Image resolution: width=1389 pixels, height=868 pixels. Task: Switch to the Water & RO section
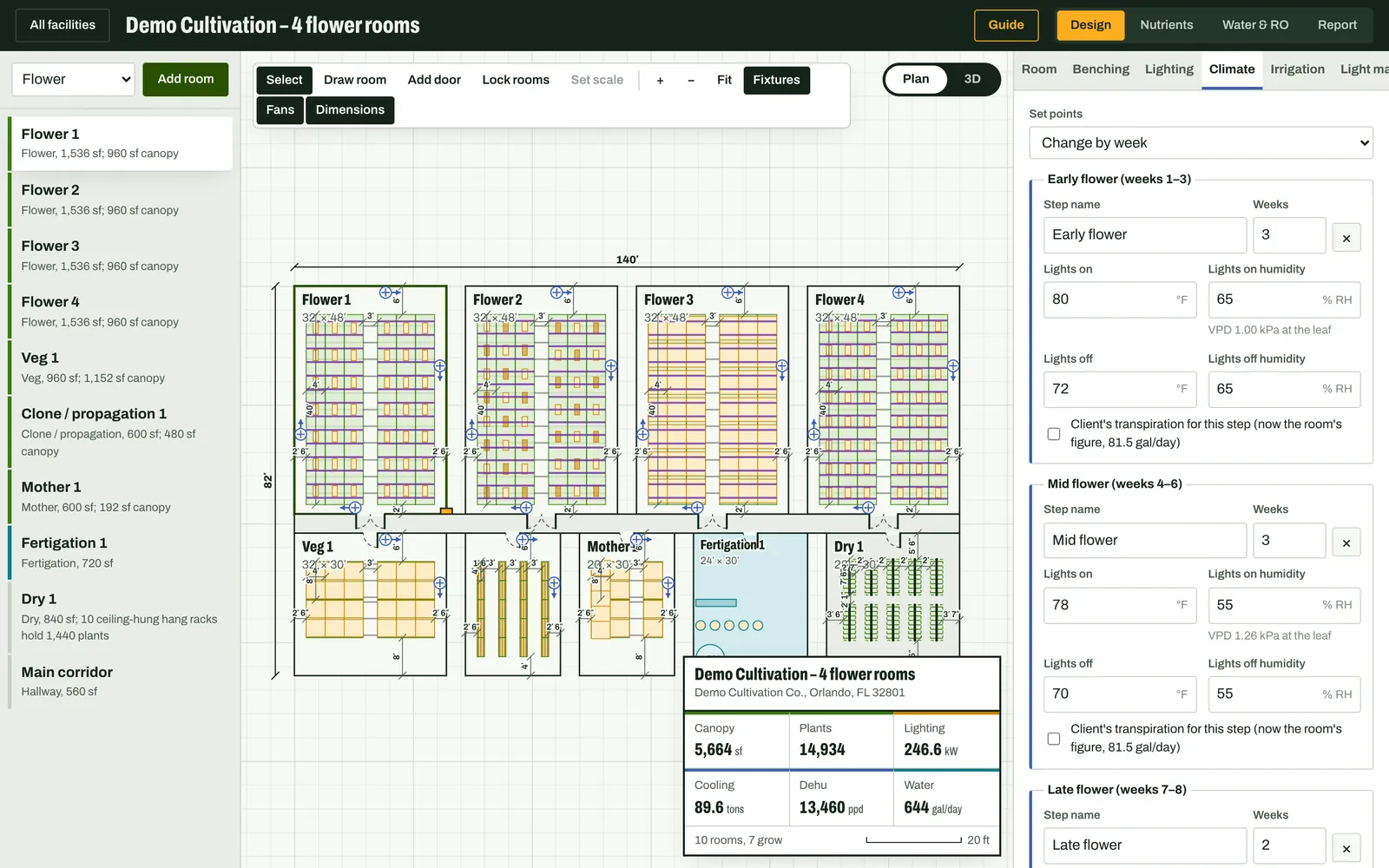(1255, 25)
